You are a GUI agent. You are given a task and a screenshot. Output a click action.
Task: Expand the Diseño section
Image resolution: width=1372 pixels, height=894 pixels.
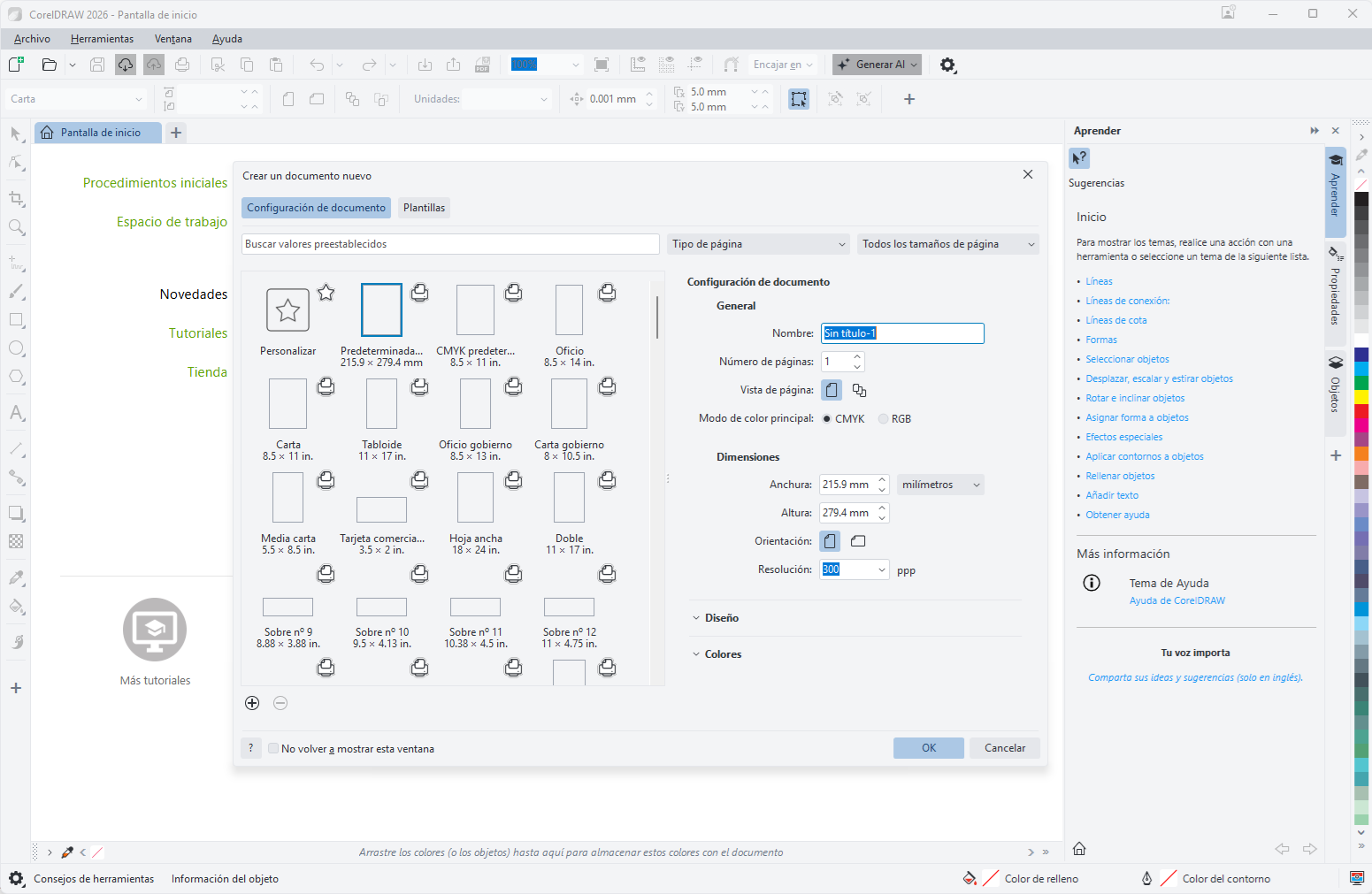(x=722, y=618)
